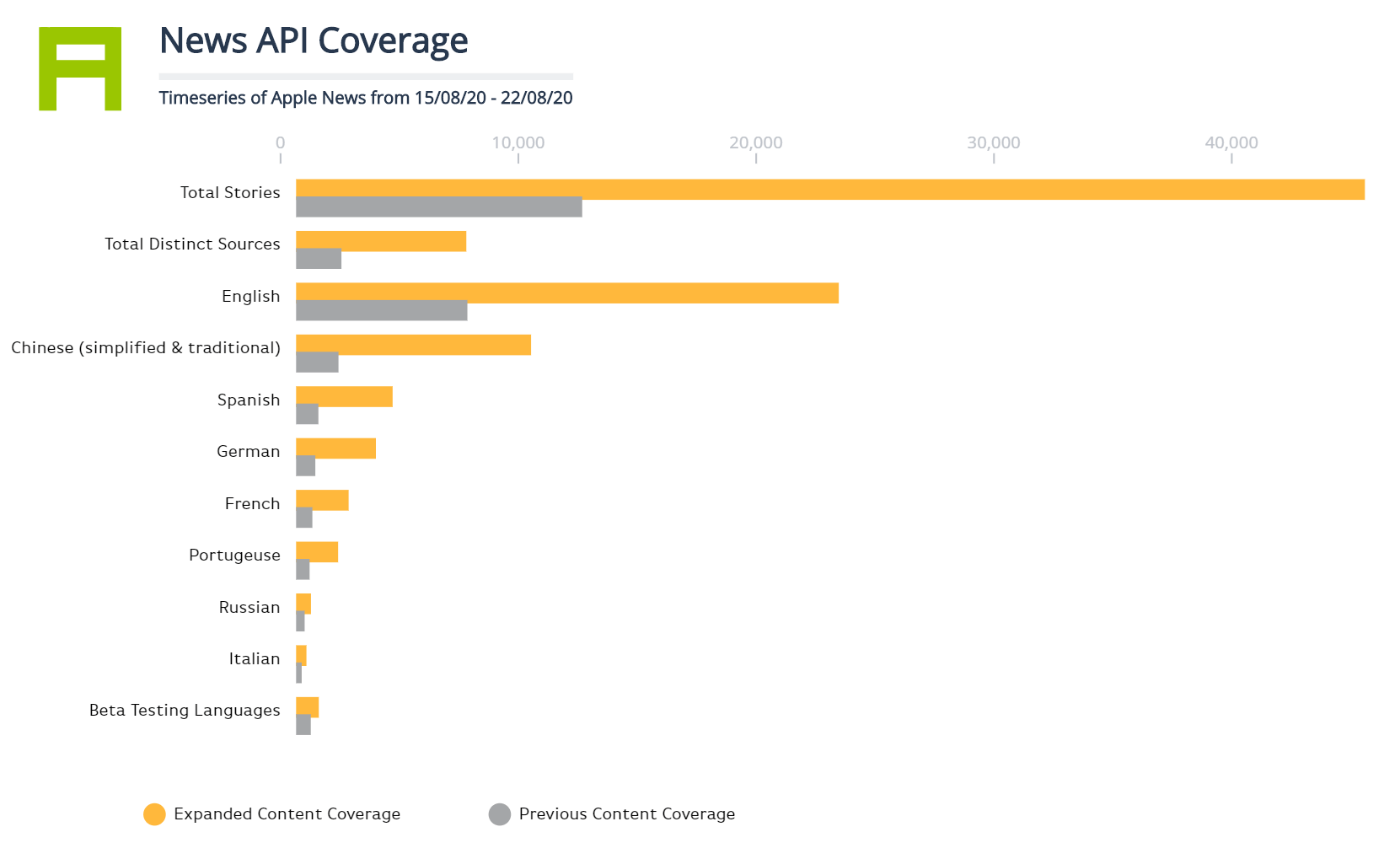Click the 10,000 axis tick label
The image size is (1400, 859).
[518, 143]
